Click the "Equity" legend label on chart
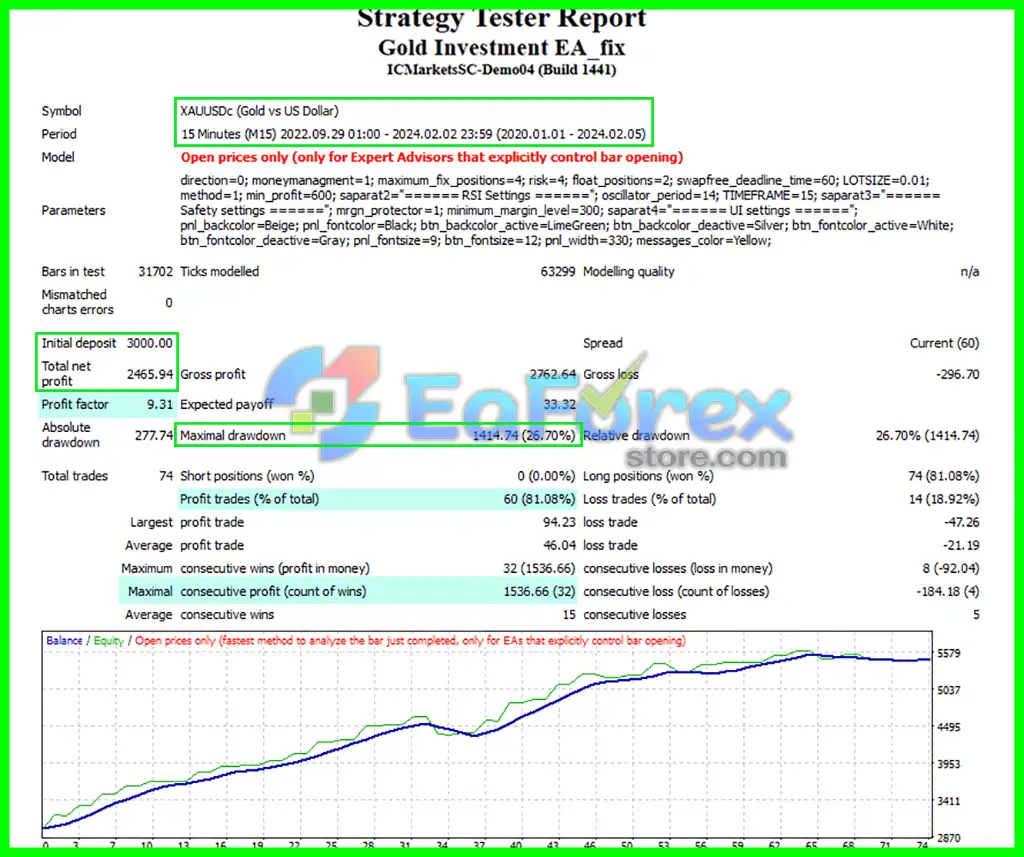Image resolution: width=1024 pixels, height=857 pixels. [108, 640]
